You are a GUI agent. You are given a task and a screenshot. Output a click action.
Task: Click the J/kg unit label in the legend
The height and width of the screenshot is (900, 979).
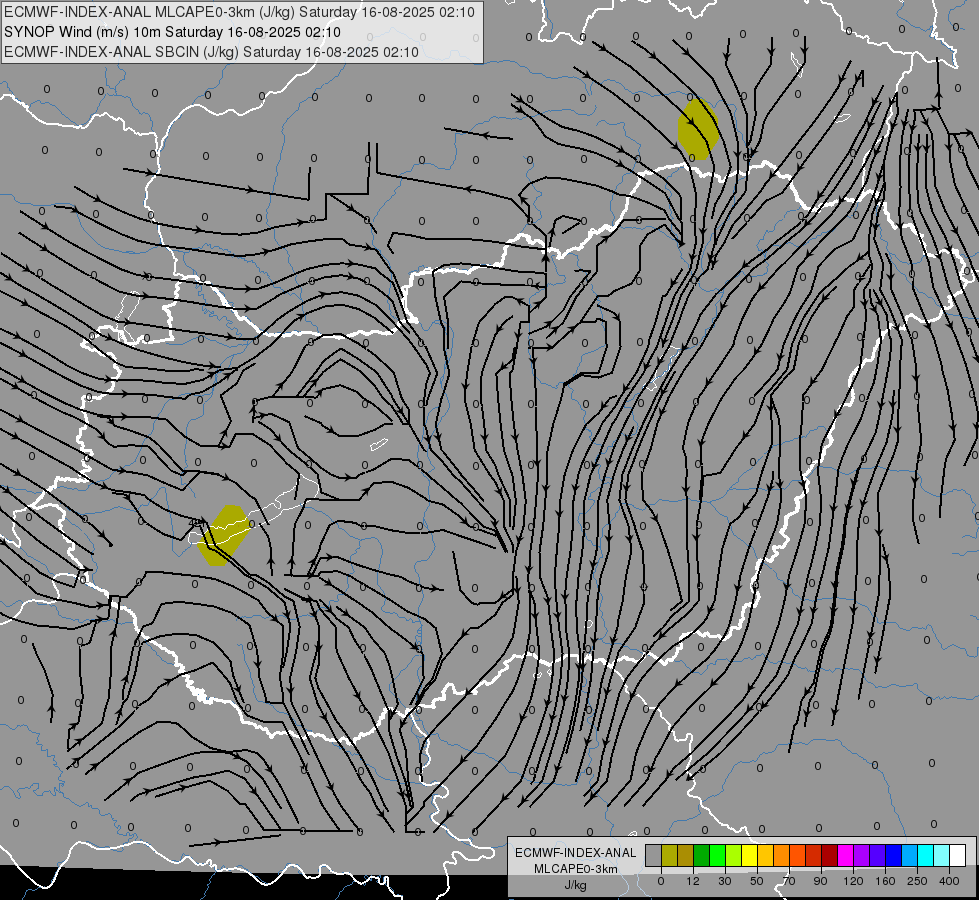click(x=576, y=885)
